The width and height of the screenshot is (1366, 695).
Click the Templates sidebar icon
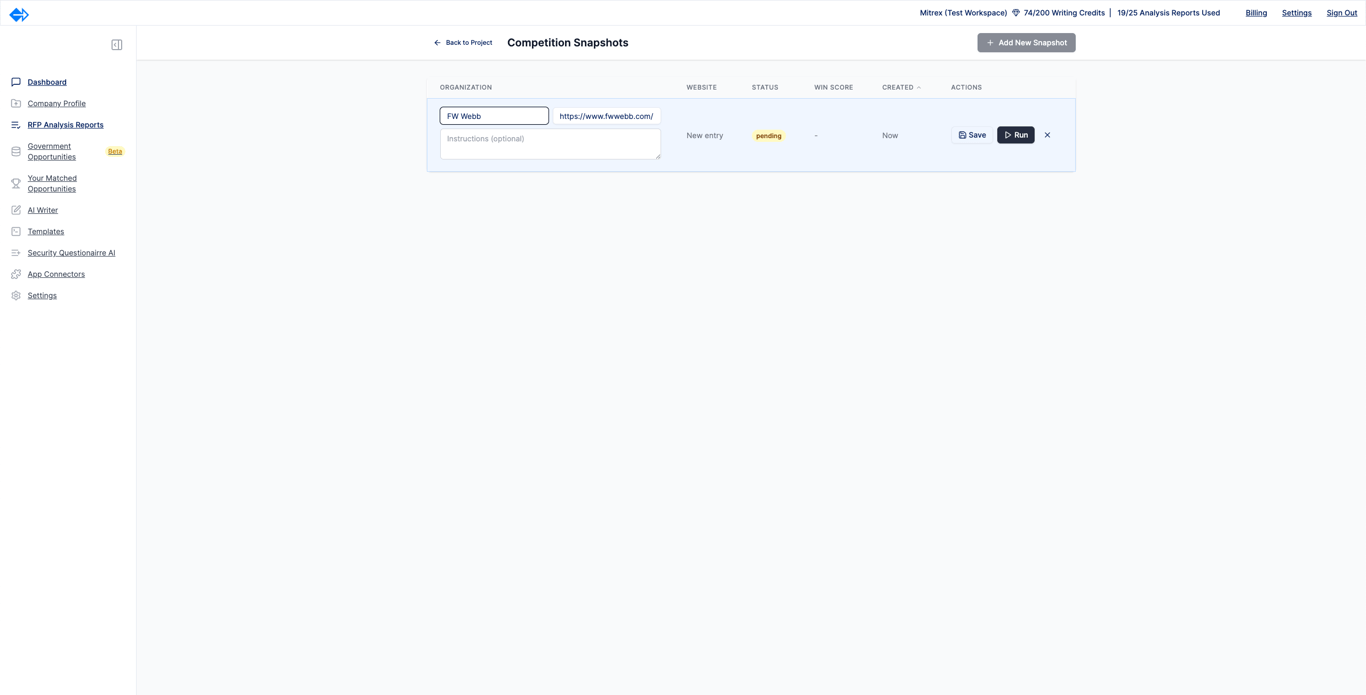[x=16, y=231]
